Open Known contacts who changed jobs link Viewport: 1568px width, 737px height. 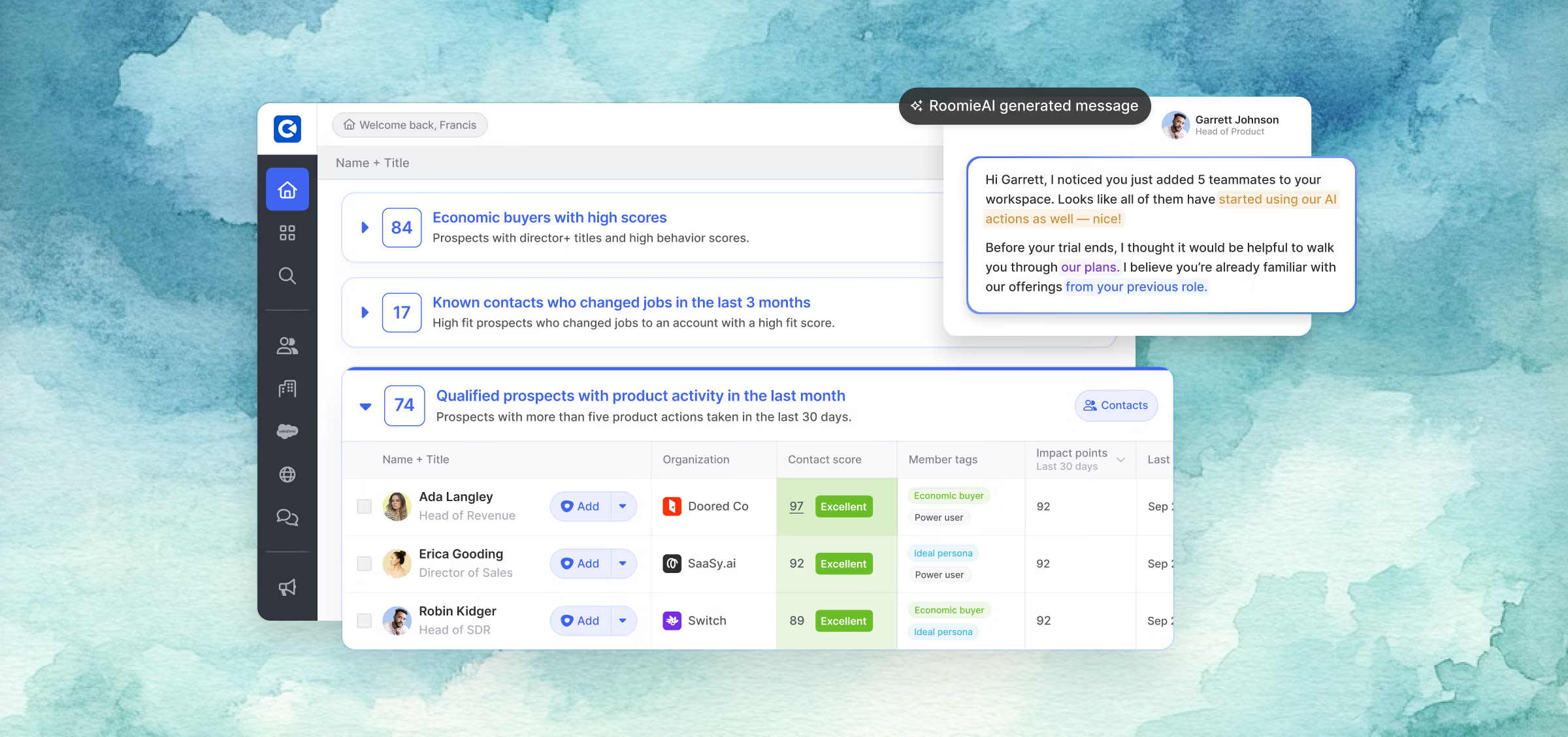tap(621, 303)
